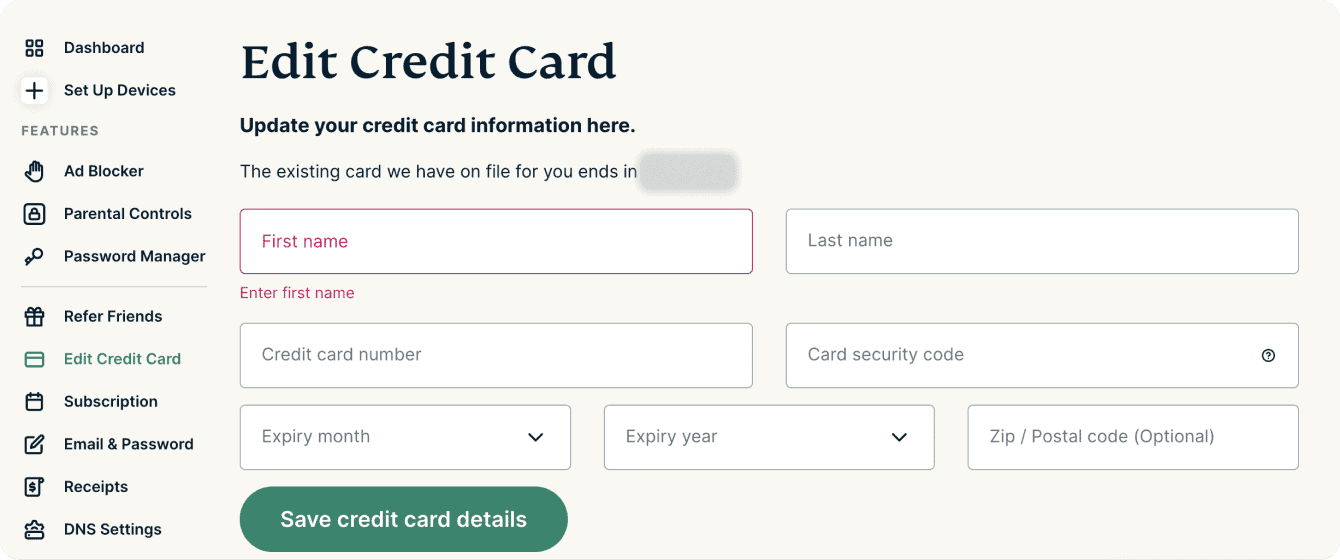1340x560 pixels.
Task: Click the Refer Friends gift icon
Action: (34, 317)
